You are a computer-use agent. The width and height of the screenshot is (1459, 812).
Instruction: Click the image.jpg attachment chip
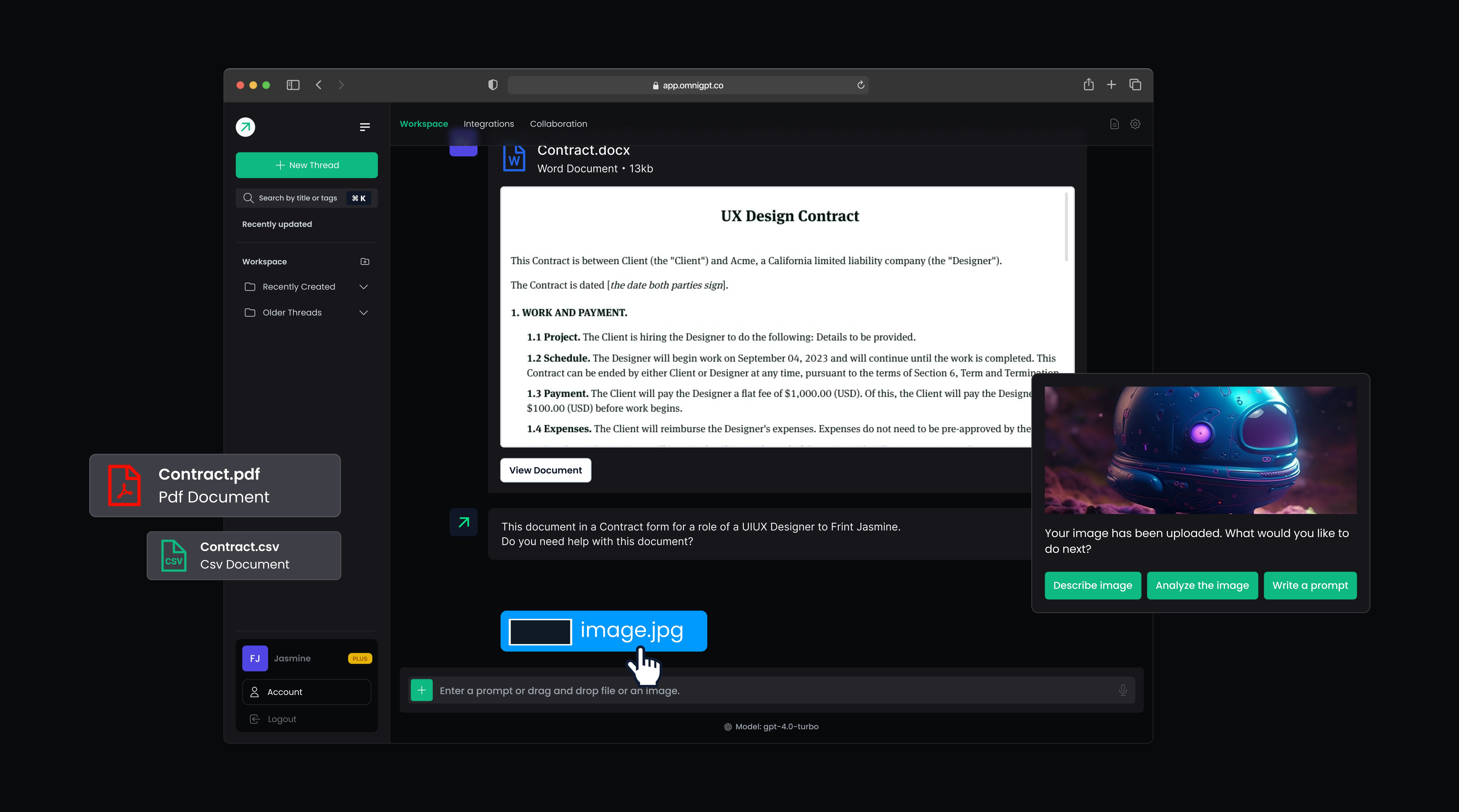point(604,631)
